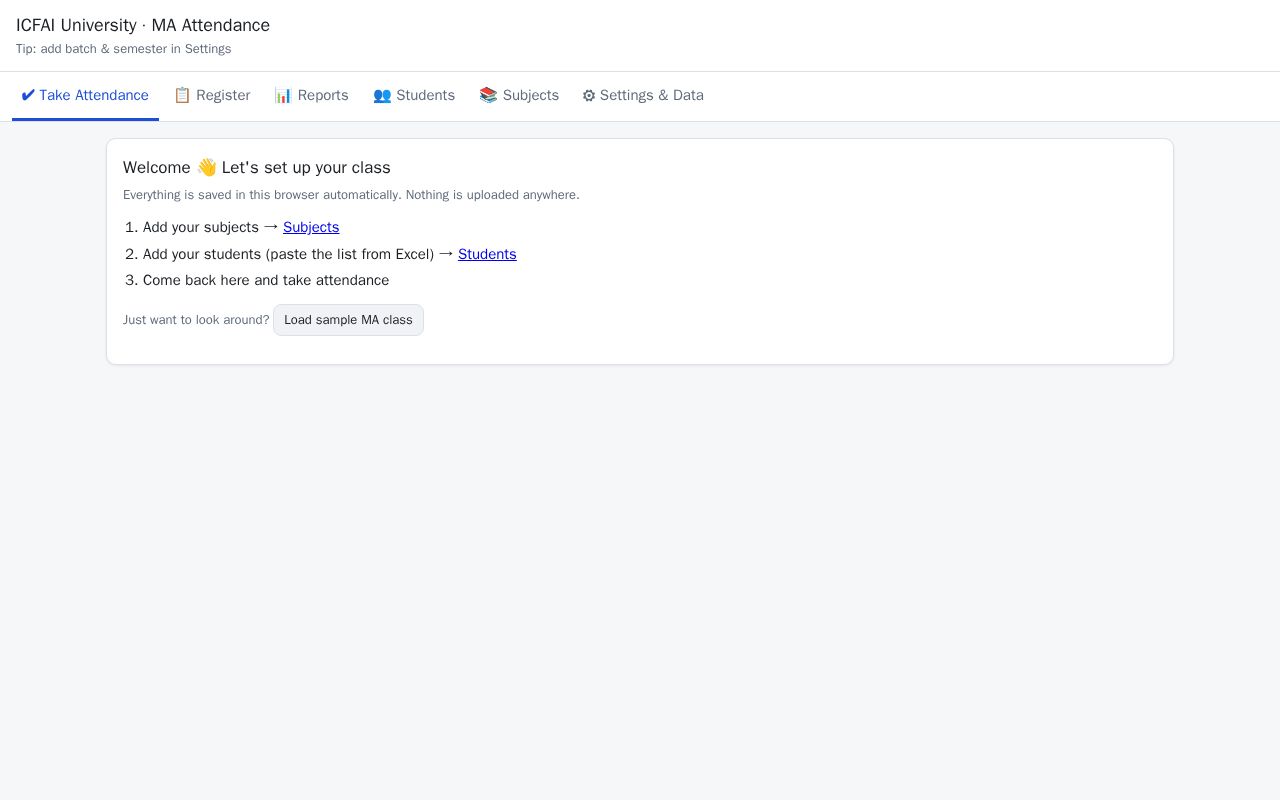
Task: Click the 'Welcome 👋 Let's set up your class' heading
Action: (257, 167)
